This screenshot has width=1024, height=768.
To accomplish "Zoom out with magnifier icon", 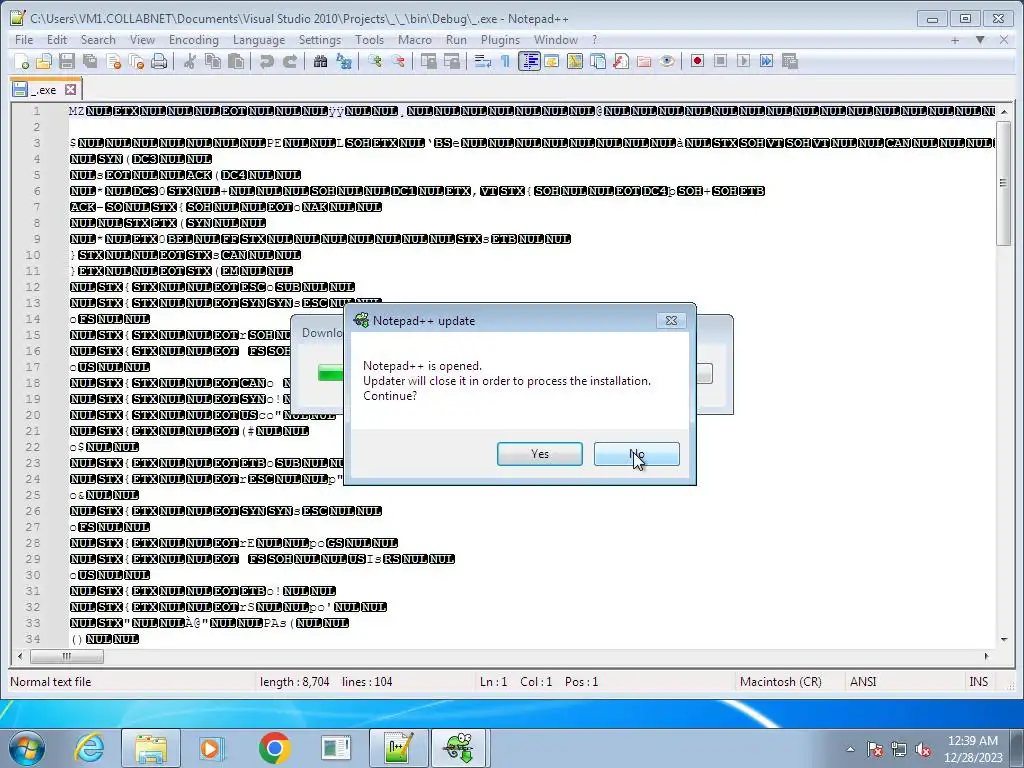I will click(398, 61).
